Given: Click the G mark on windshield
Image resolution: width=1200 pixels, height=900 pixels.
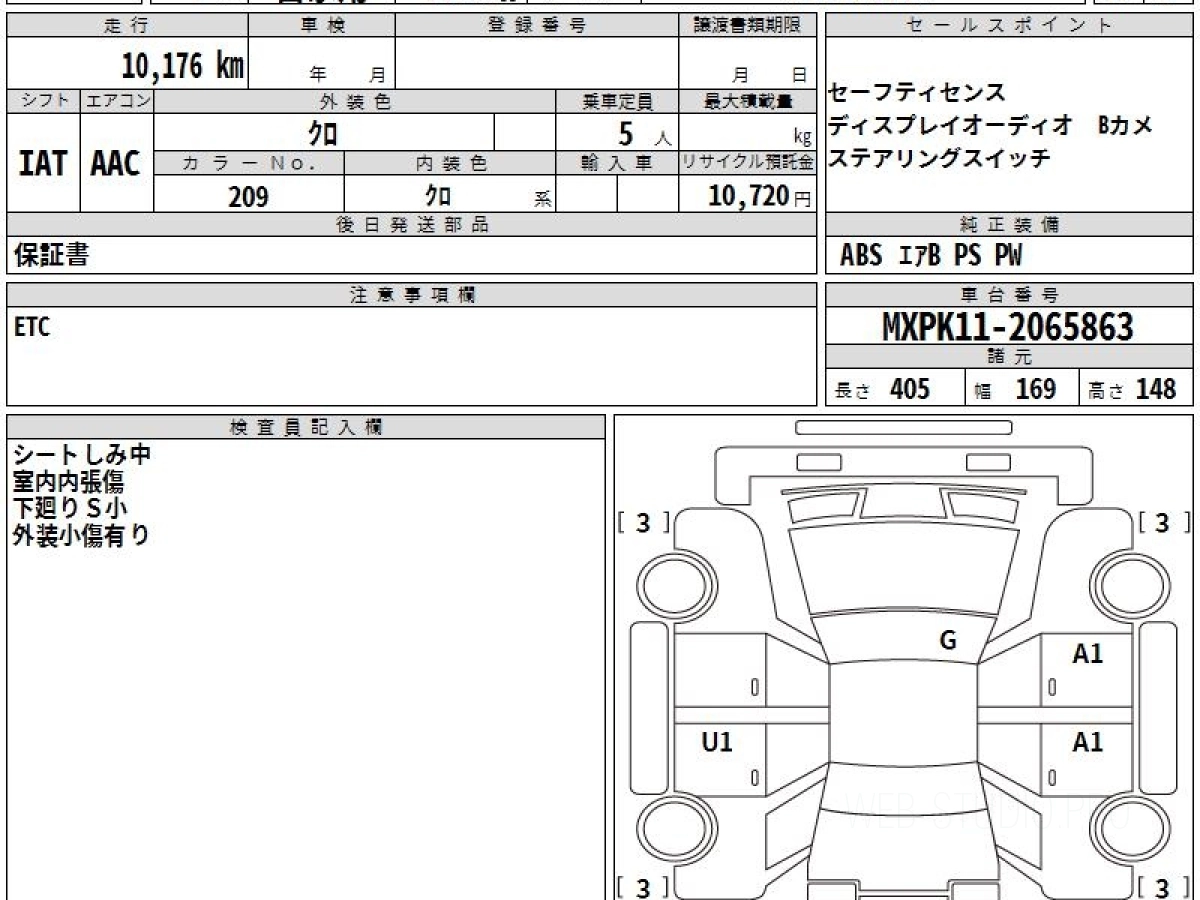Looking at the screenshot, I should click(x=948, y=641).
